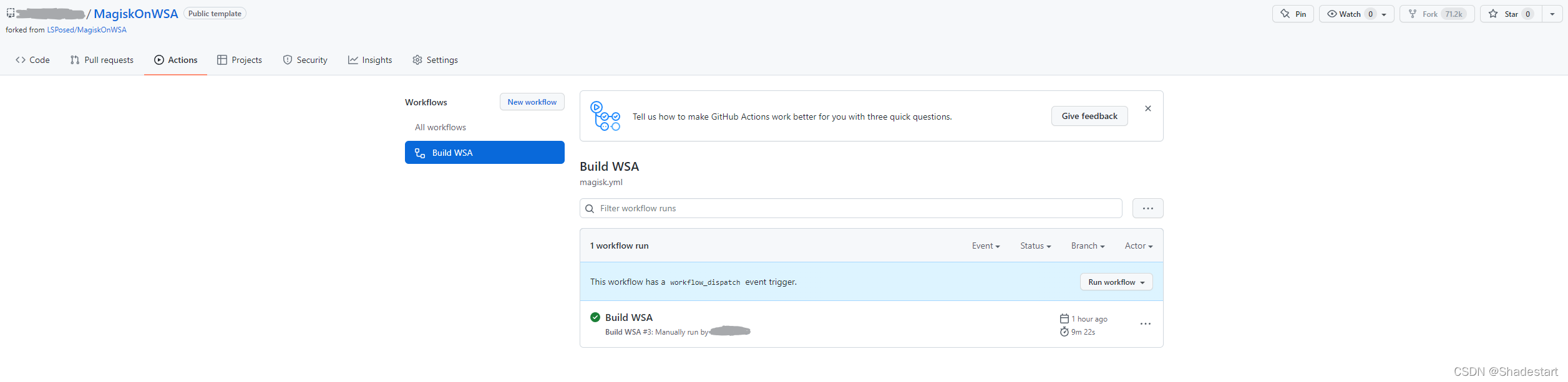Open the Run workflow dropdown
The image size is (1568, 382).
1116,282
